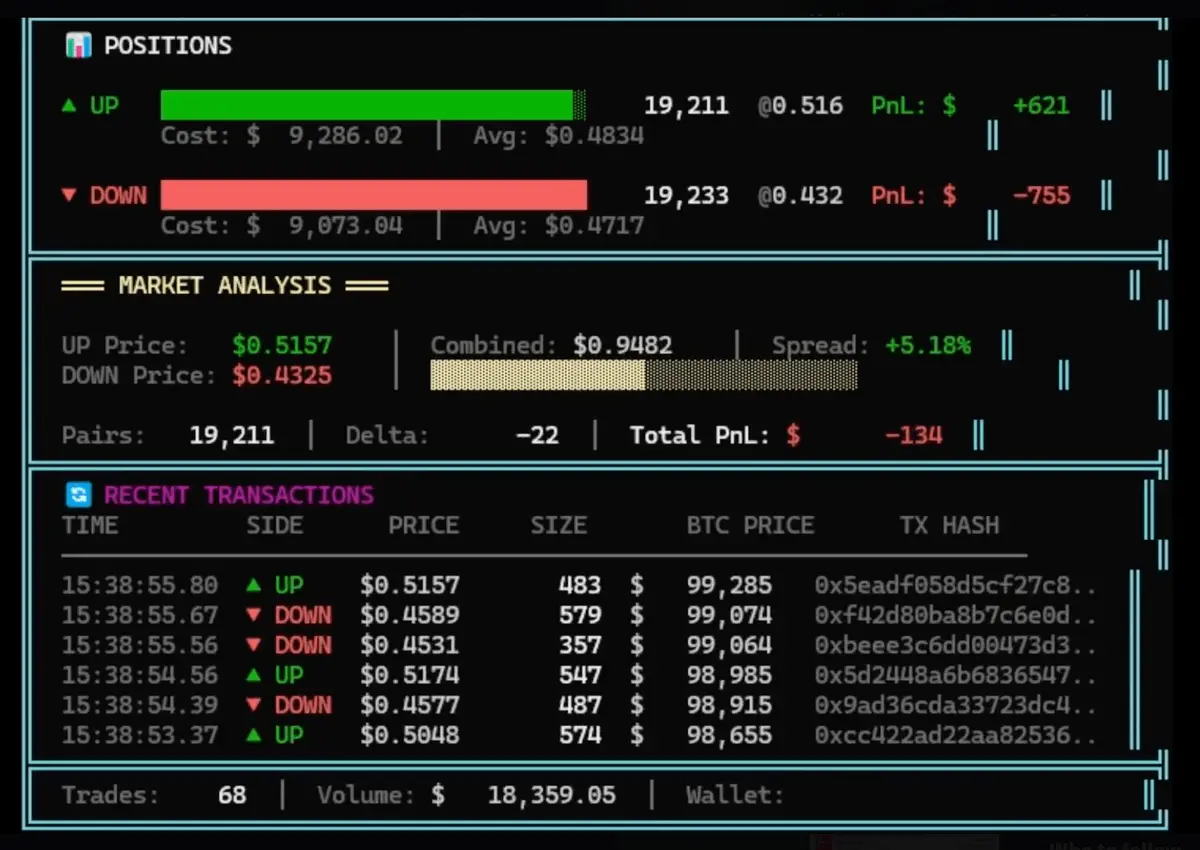Screen dimensions: 1200x850
Task: Click the RECENT TRANSACTIONS heading
Action: tap(239, 495)
